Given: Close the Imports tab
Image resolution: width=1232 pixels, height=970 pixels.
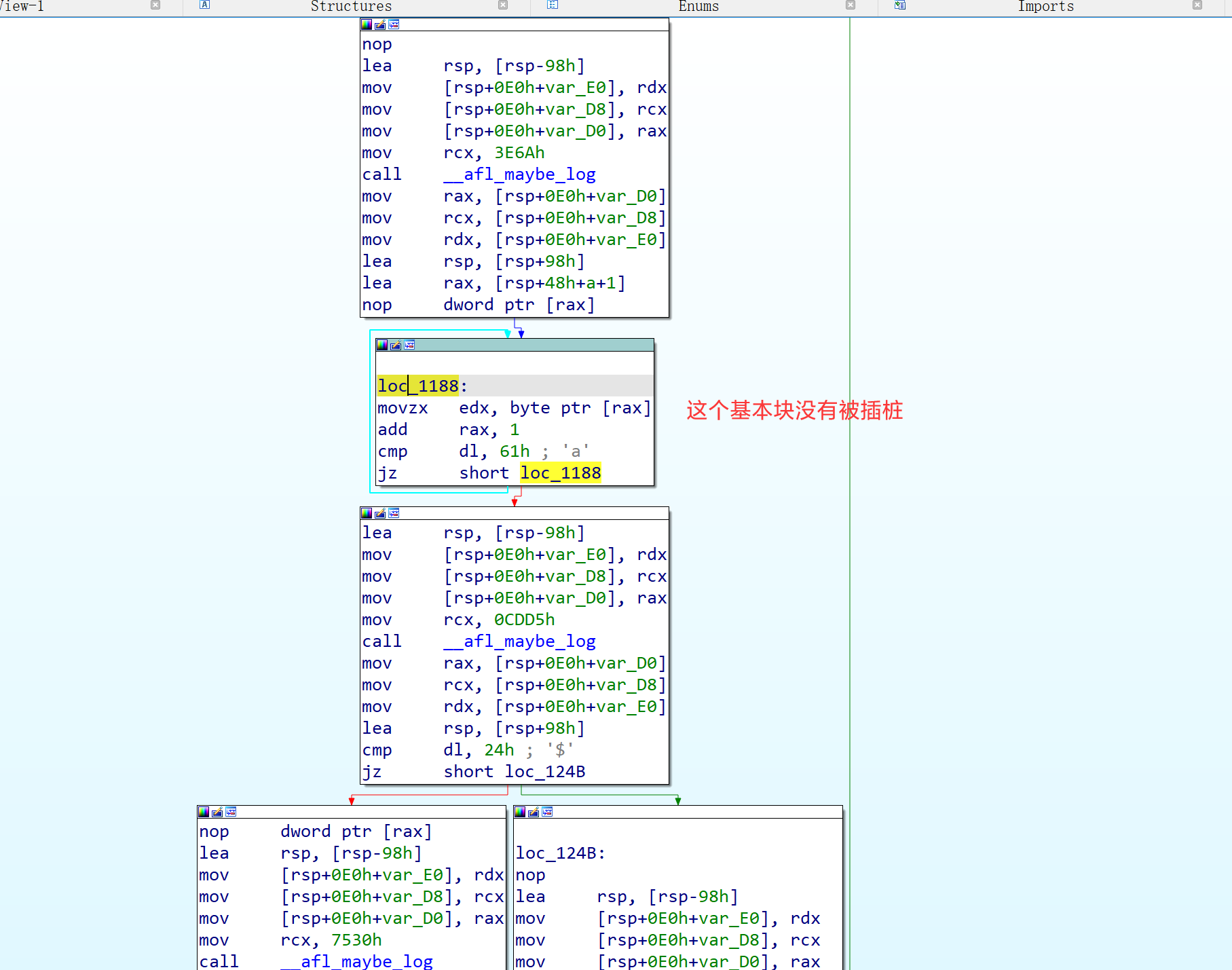Looking at the screenshot, I should tap(1197, 5).
